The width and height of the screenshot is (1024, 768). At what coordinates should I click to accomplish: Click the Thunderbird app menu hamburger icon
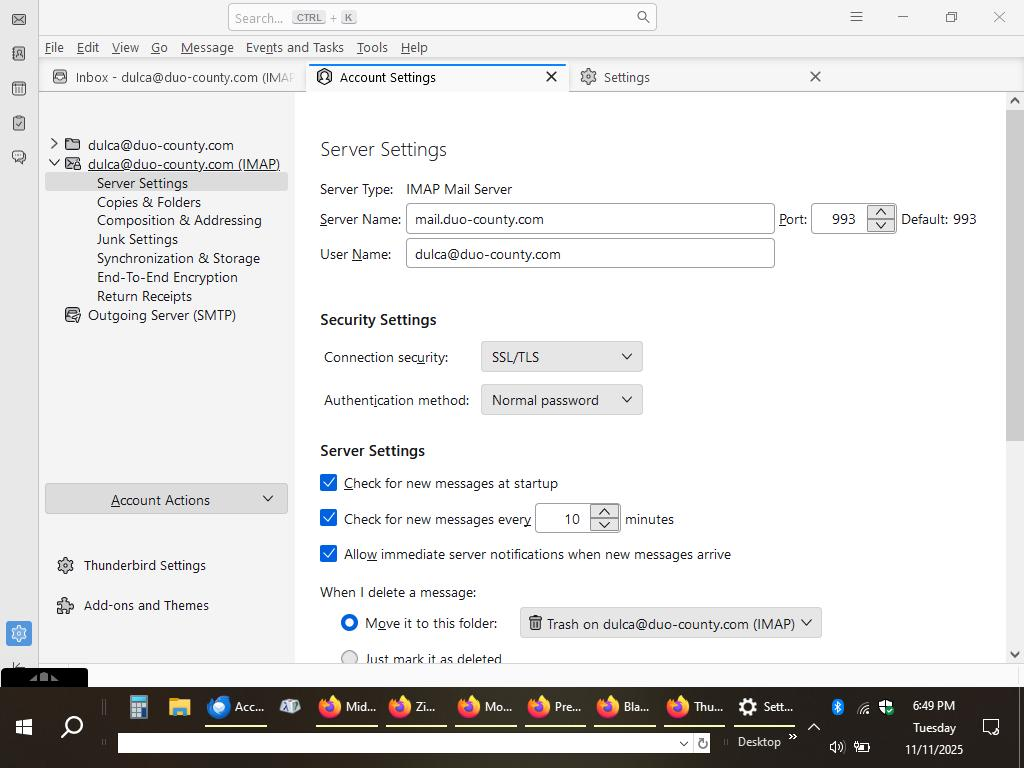(856, 17)
